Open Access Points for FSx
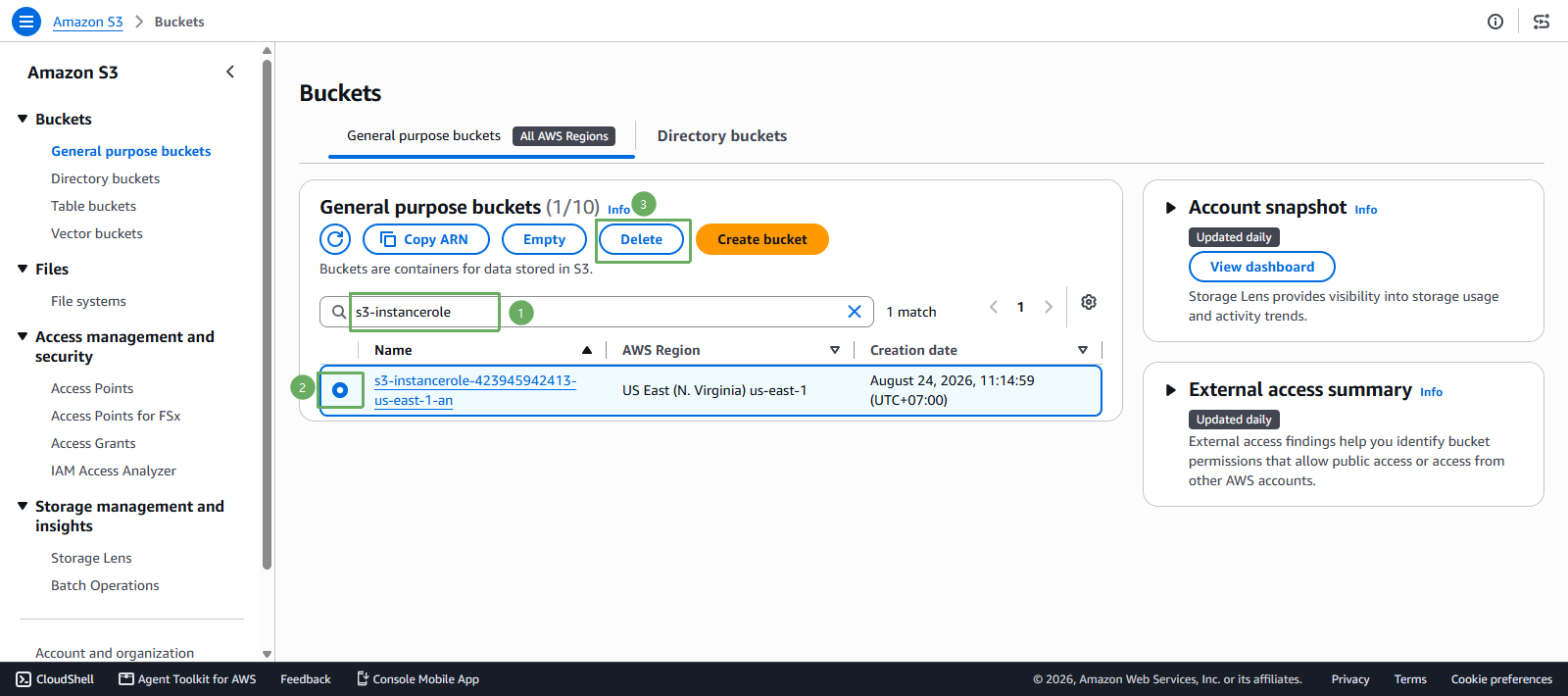Image resolution: width=1568 pixels, height=696 pixels. [x=116, y=416]
